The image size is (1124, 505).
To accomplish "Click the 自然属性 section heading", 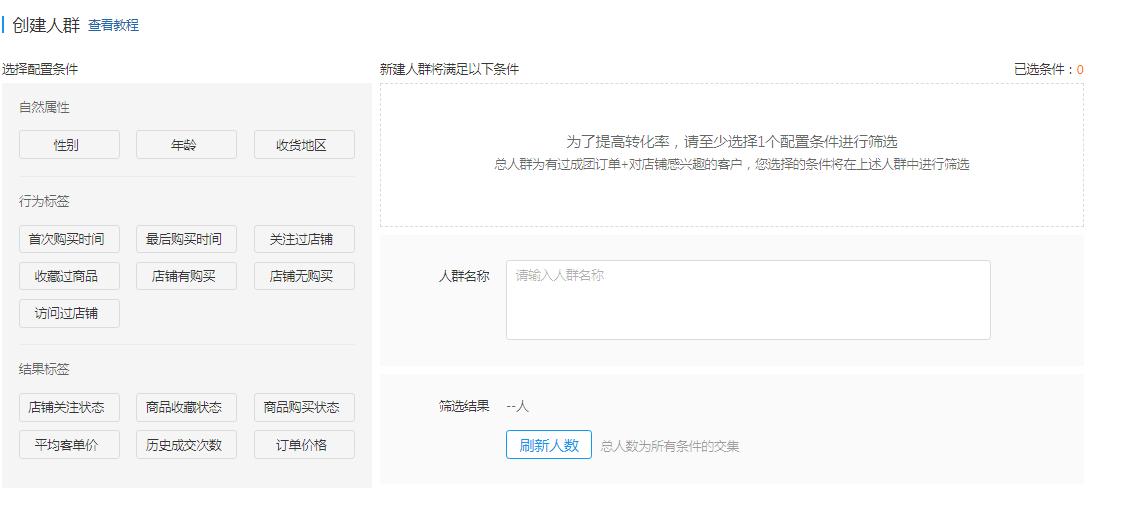I will tap(44, 108).
